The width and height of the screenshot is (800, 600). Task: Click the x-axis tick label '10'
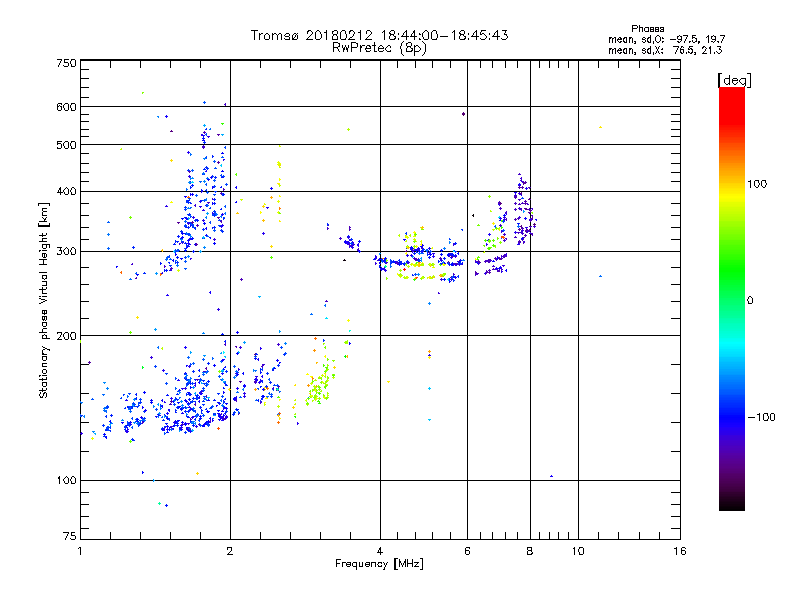(578, 551)
